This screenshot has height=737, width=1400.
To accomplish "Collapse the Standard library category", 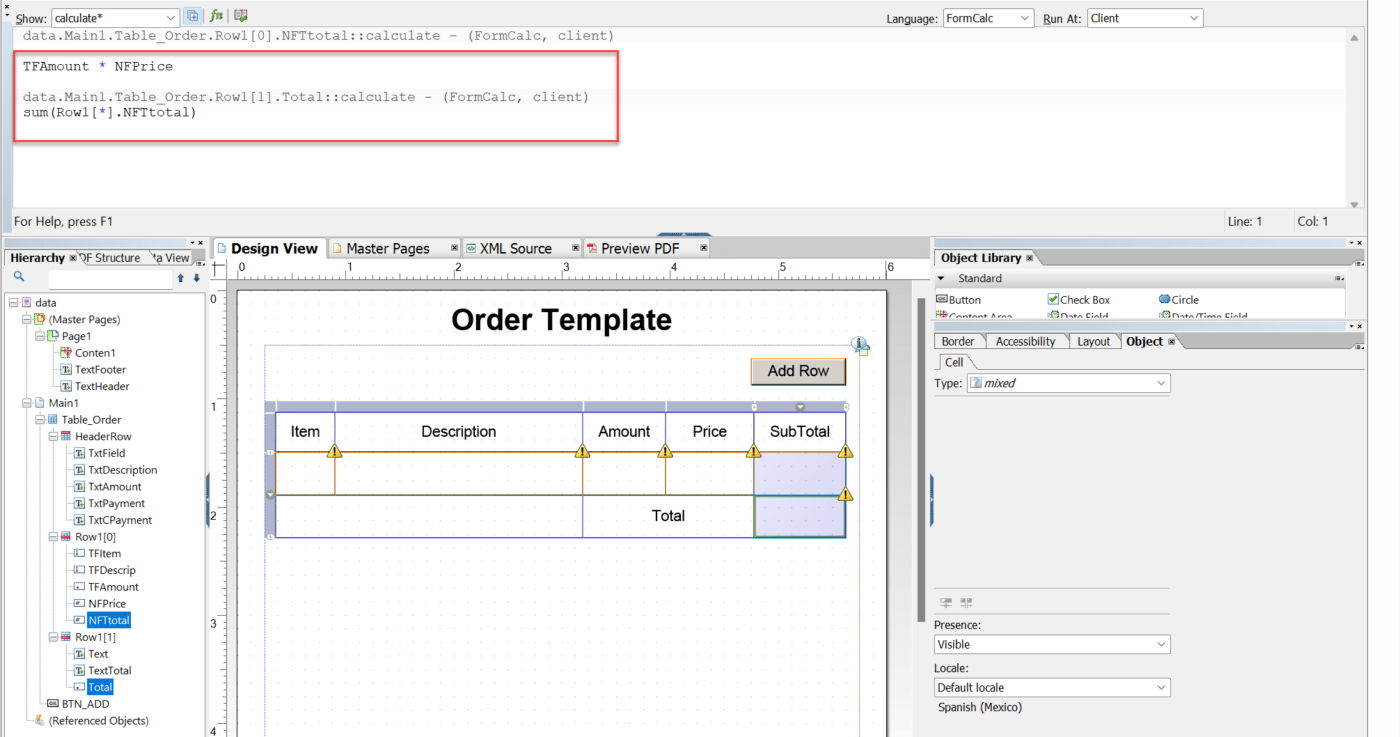I will (941, 279).
